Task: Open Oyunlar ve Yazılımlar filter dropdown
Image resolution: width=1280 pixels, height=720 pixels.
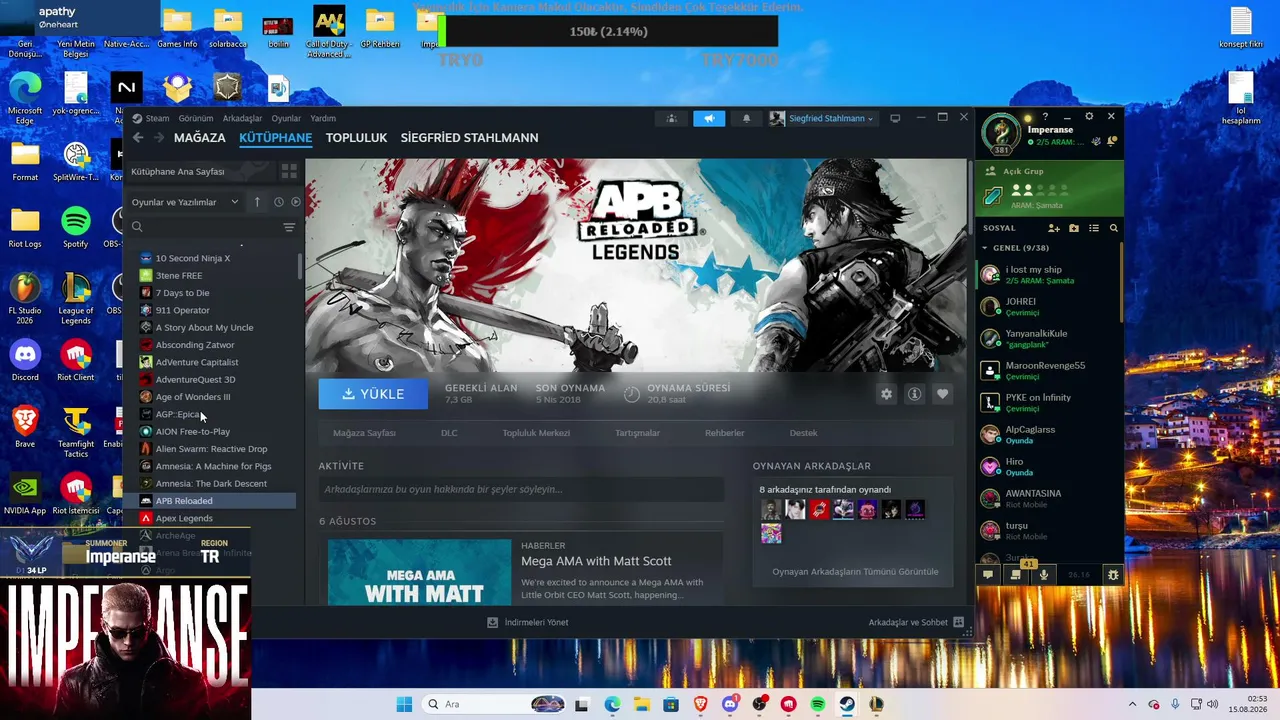Action: [185, 202]
